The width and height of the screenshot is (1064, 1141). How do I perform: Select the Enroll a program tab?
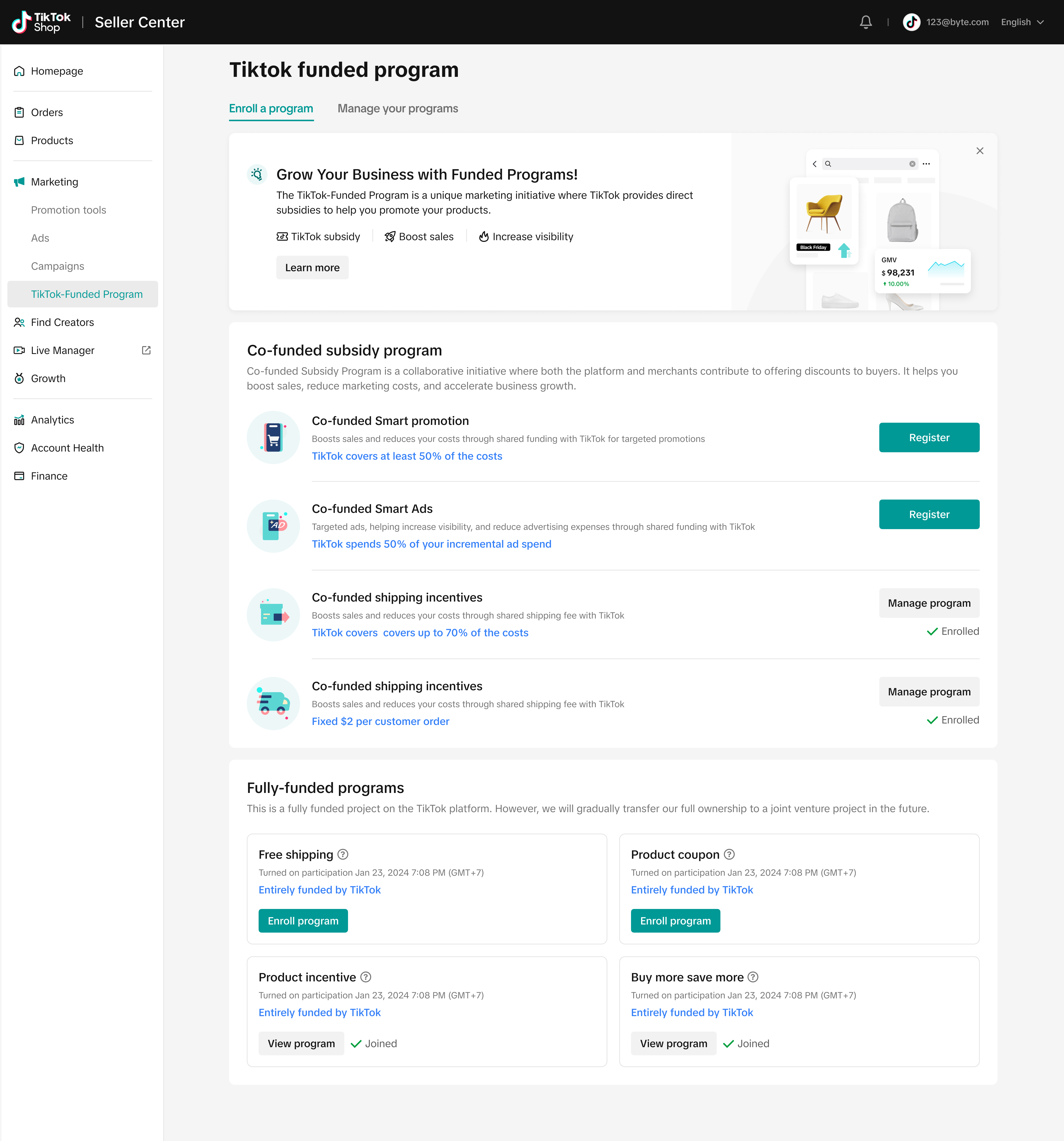271,108
